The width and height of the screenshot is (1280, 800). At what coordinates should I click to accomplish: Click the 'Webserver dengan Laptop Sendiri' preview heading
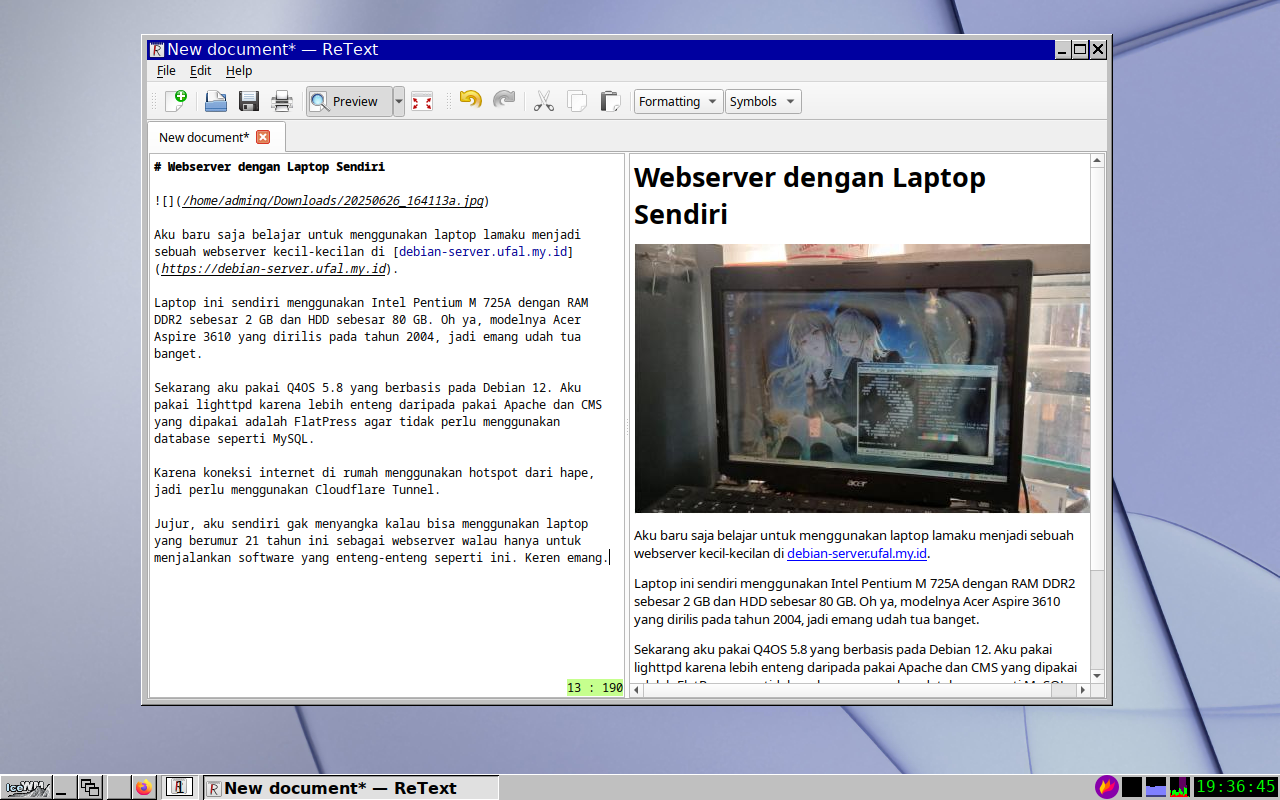click(810, 195)
